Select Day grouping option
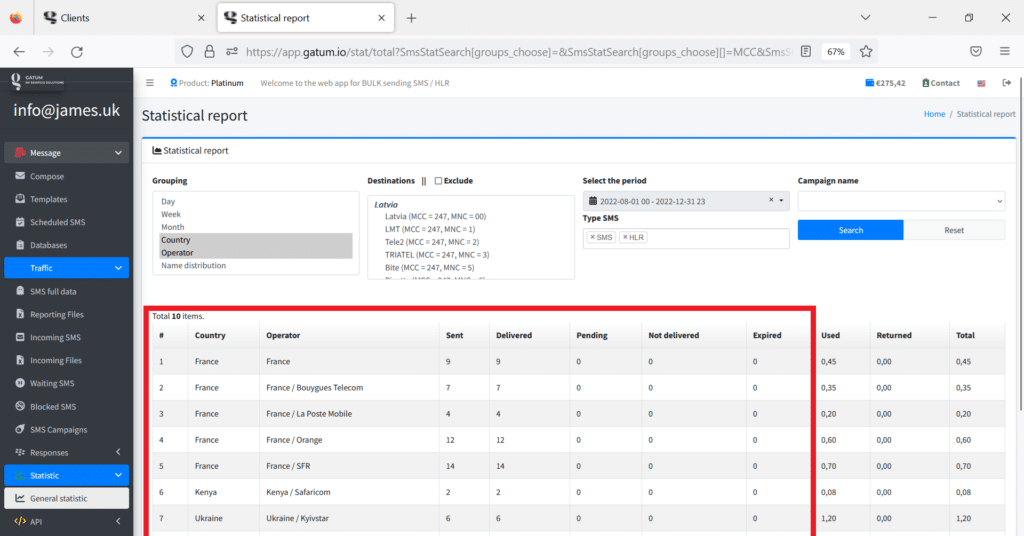 tap(256, 202)
